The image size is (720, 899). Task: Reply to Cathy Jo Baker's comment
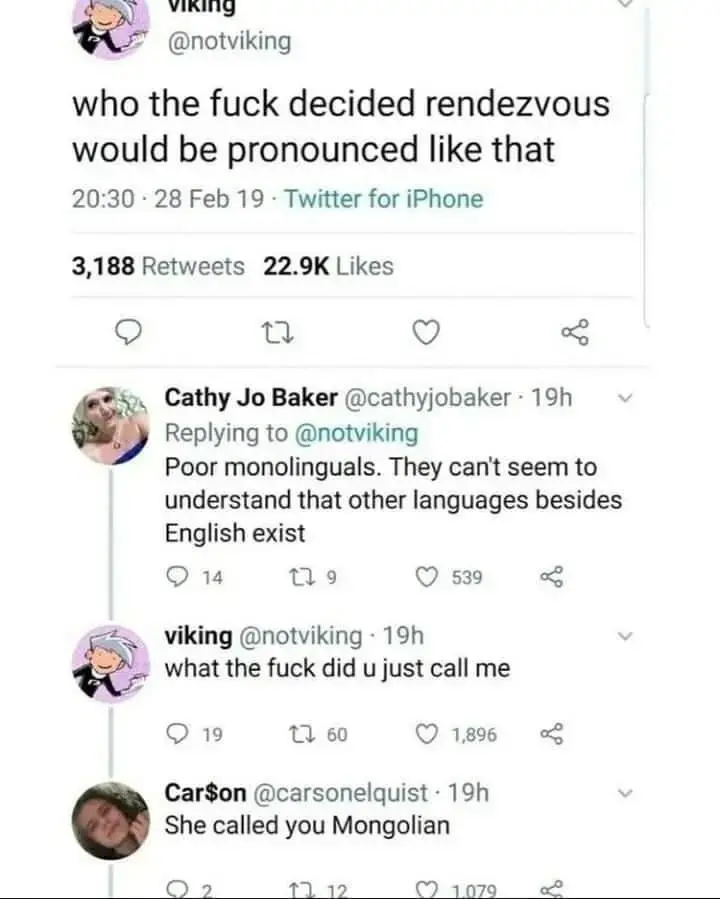(x=176, y=577)
